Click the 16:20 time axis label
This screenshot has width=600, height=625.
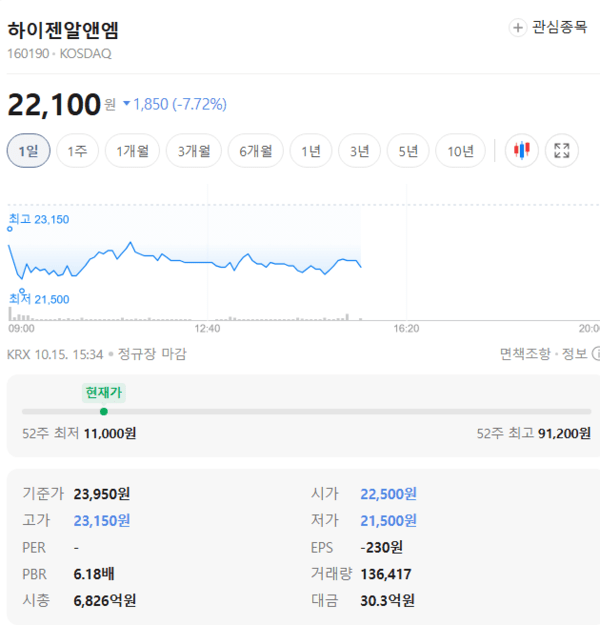click(x=406, y=328)
